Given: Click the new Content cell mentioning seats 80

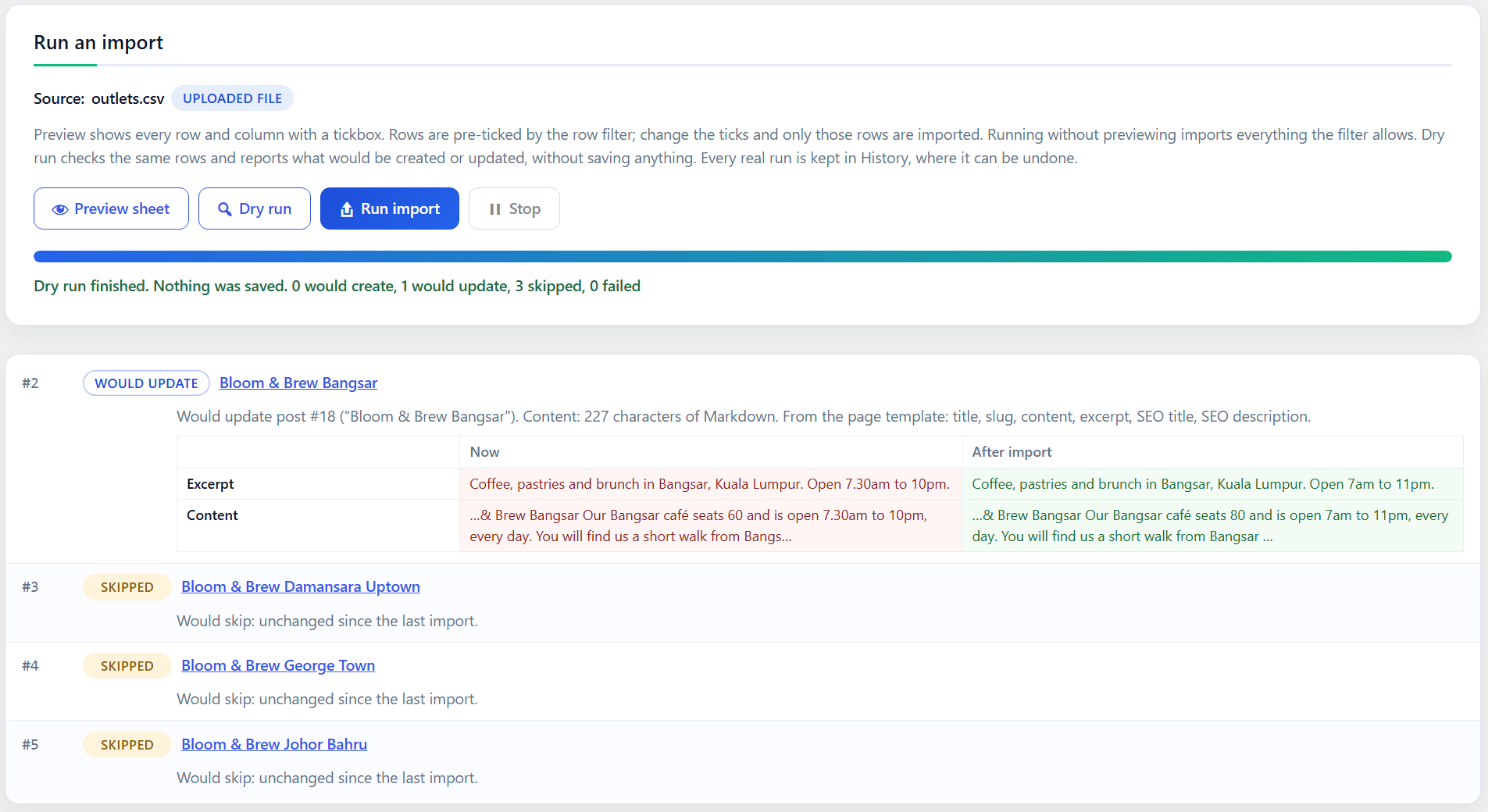Looking at the screenshot, I should tap(1212, 526).
